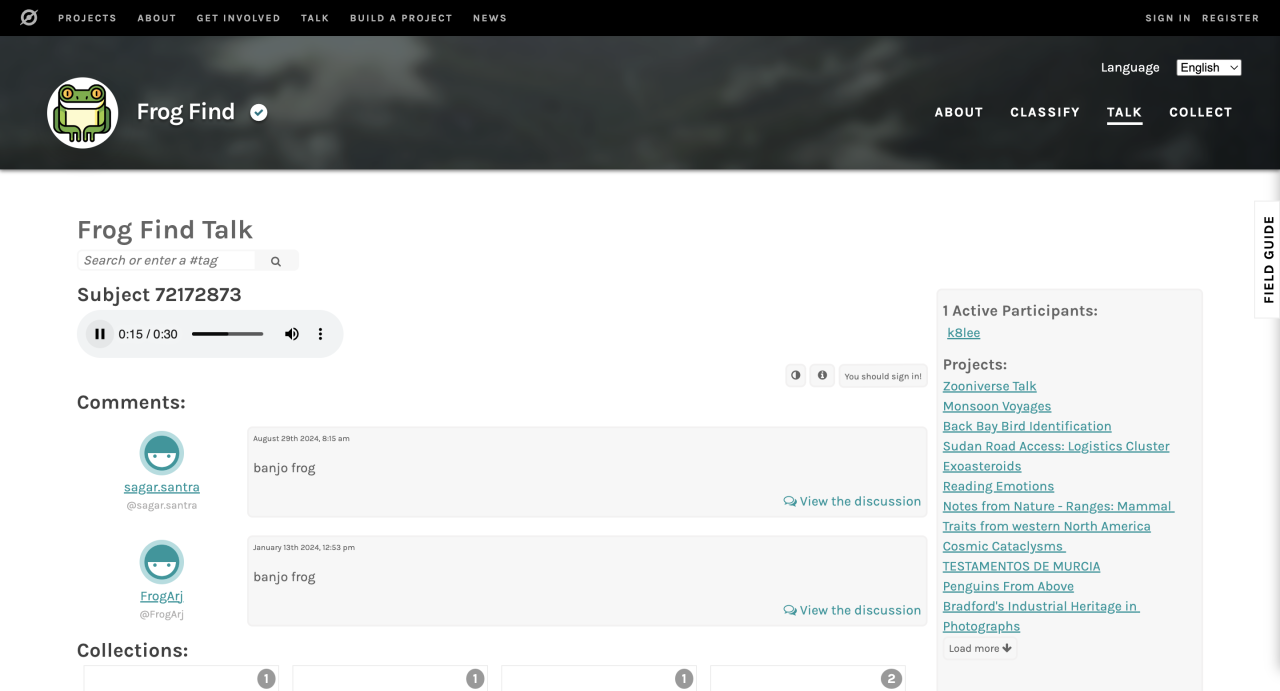The height and width of the screenshot is (691, 1280).
Task: Click the Zooniverse logo icon
Action: [29, 18]
